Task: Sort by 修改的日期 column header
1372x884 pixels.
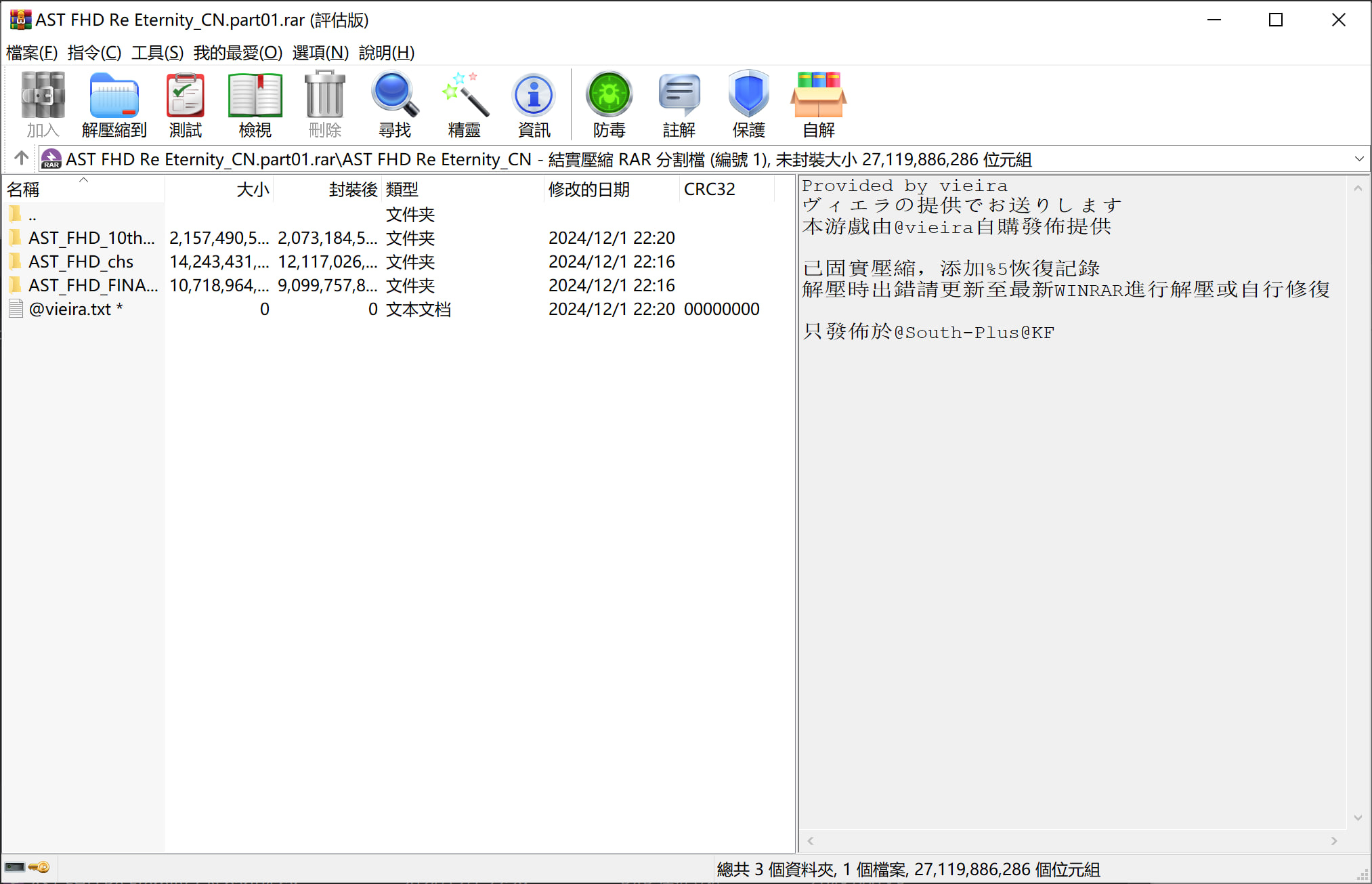Action: (588, 190)
